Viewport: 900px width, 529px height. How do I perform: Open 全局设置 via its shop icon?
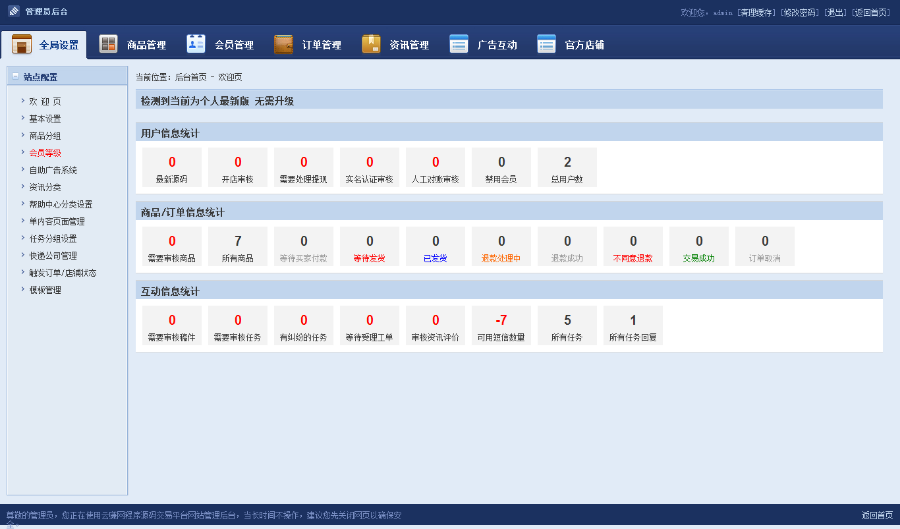pos(22,44)
